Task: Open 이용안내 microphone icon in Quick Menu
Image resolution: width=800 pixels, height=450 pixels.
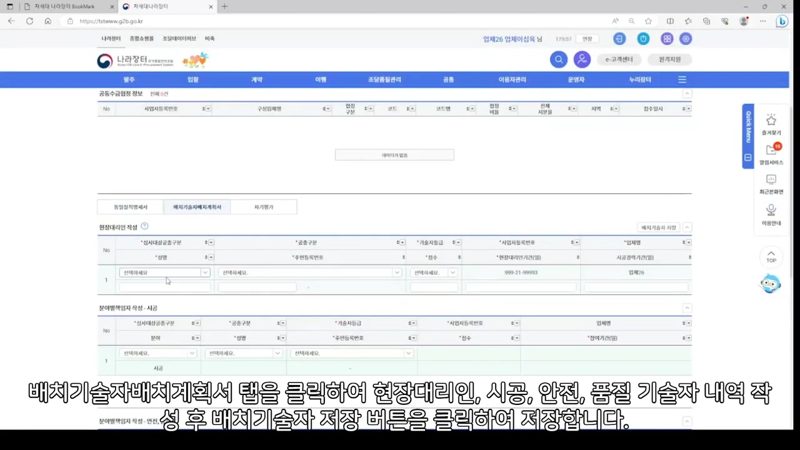Action: [x=771, y=215]
